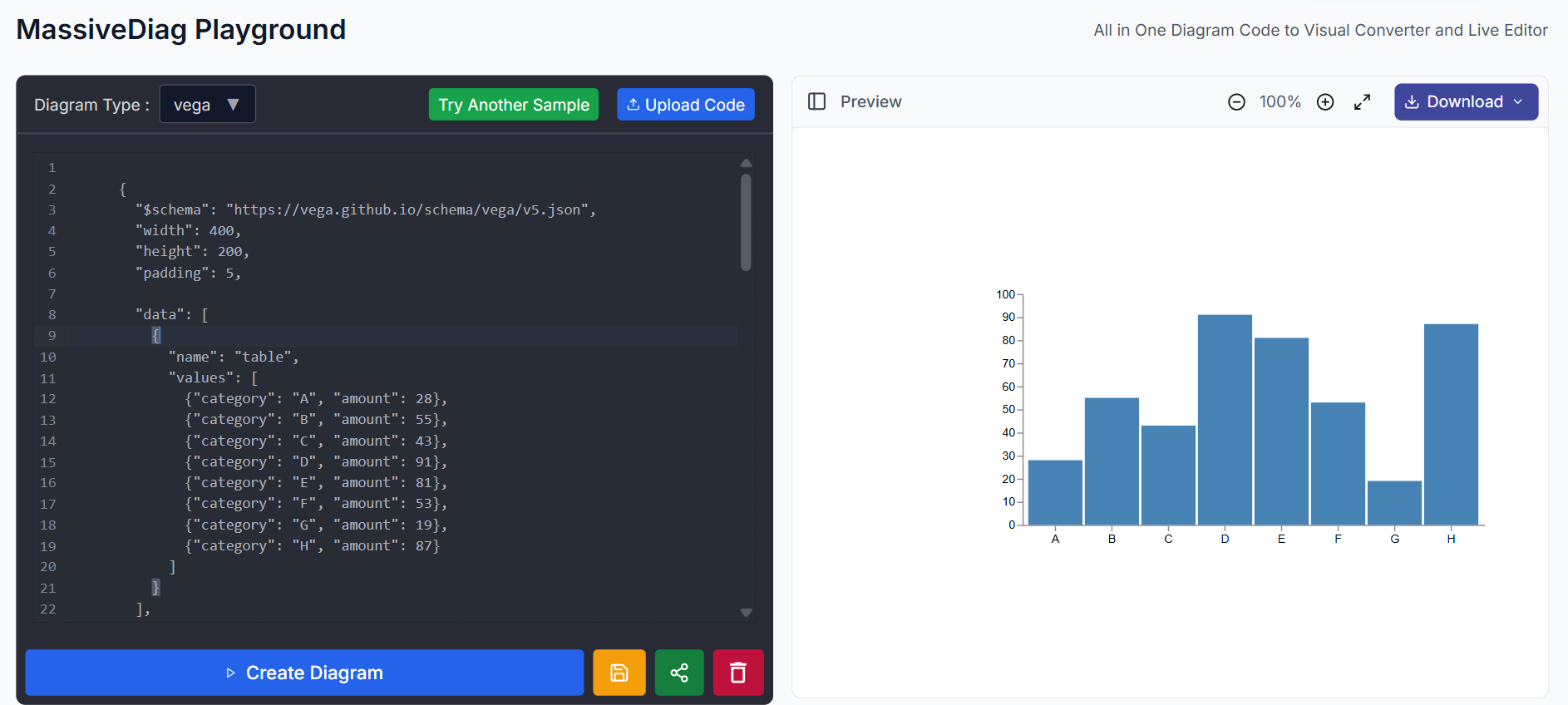
Task: Toggle the sidebar panel layout icon
Action: click(816, 101)
